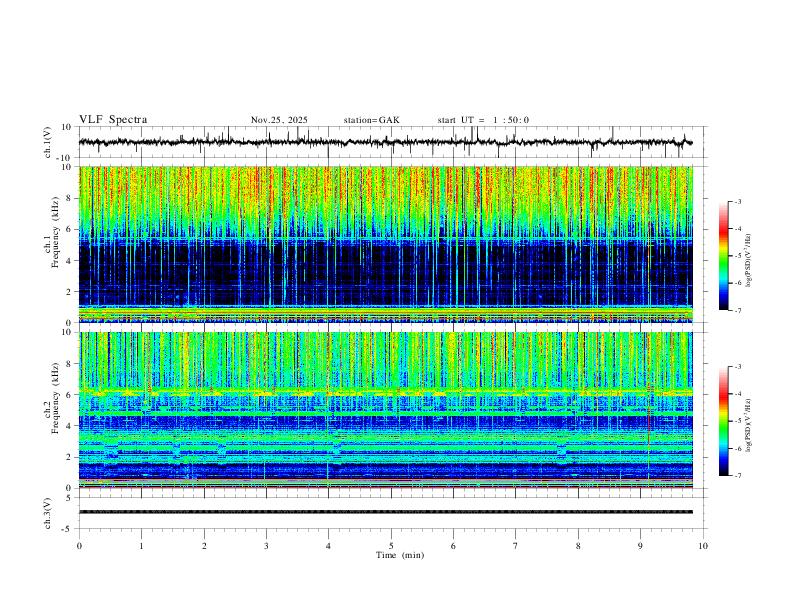Image resolution: width=792 pixels, height=612 pixels.
Task: Click time axis tick label "0"
Action: 79,546
